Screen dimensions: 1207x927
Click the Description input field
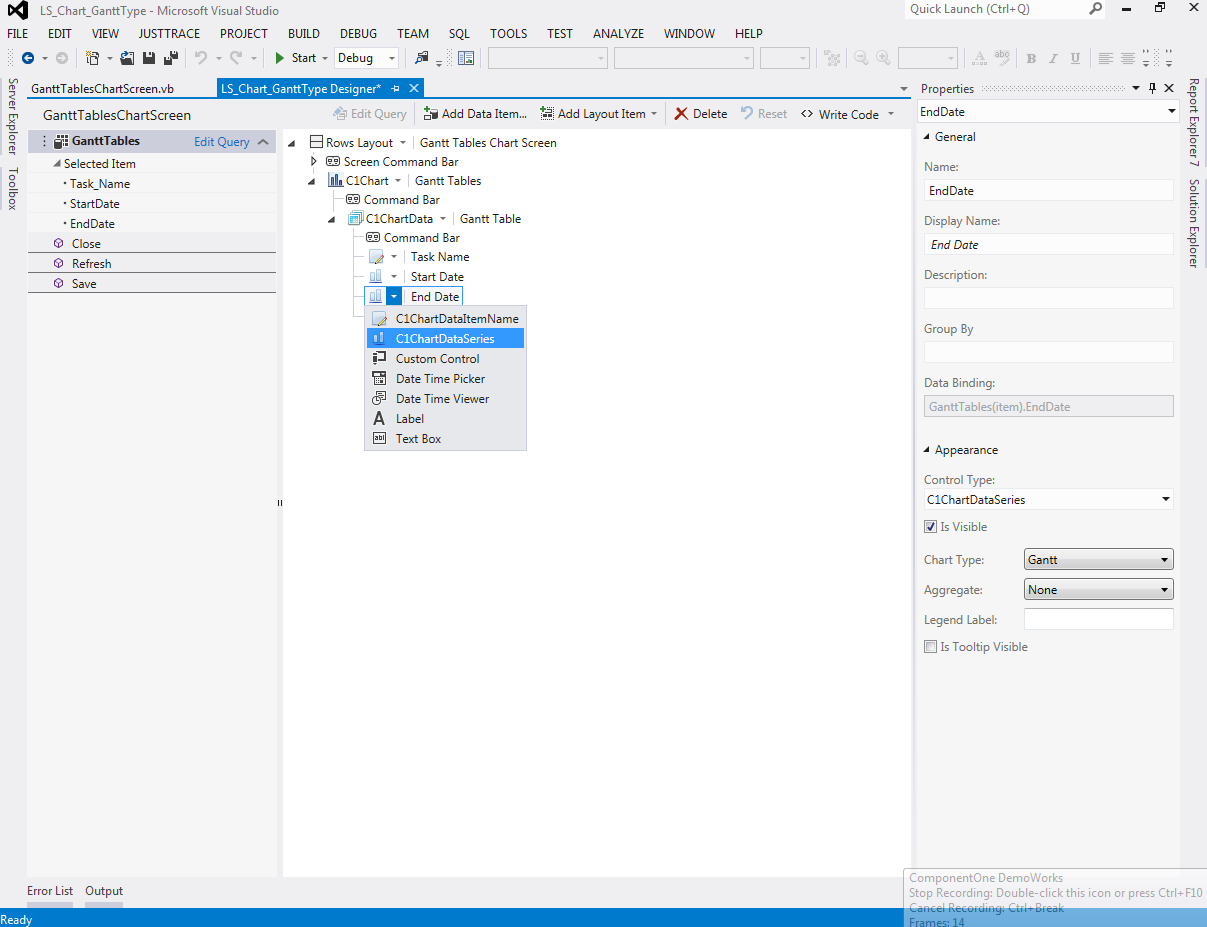(1048, 298)
